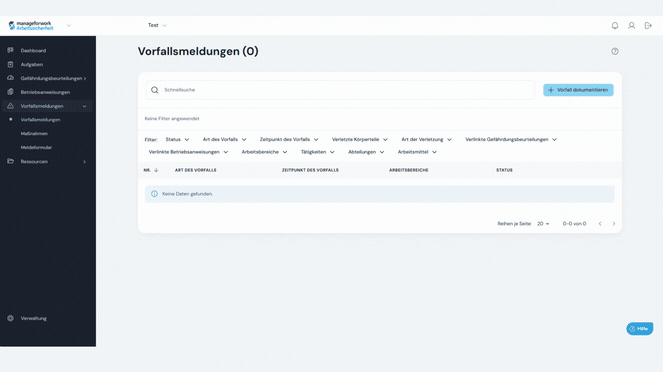Click the manageforwork Arbeitssicherheit logo
The height and width of the screenshot is (372, 663).
tap(31, 26)
